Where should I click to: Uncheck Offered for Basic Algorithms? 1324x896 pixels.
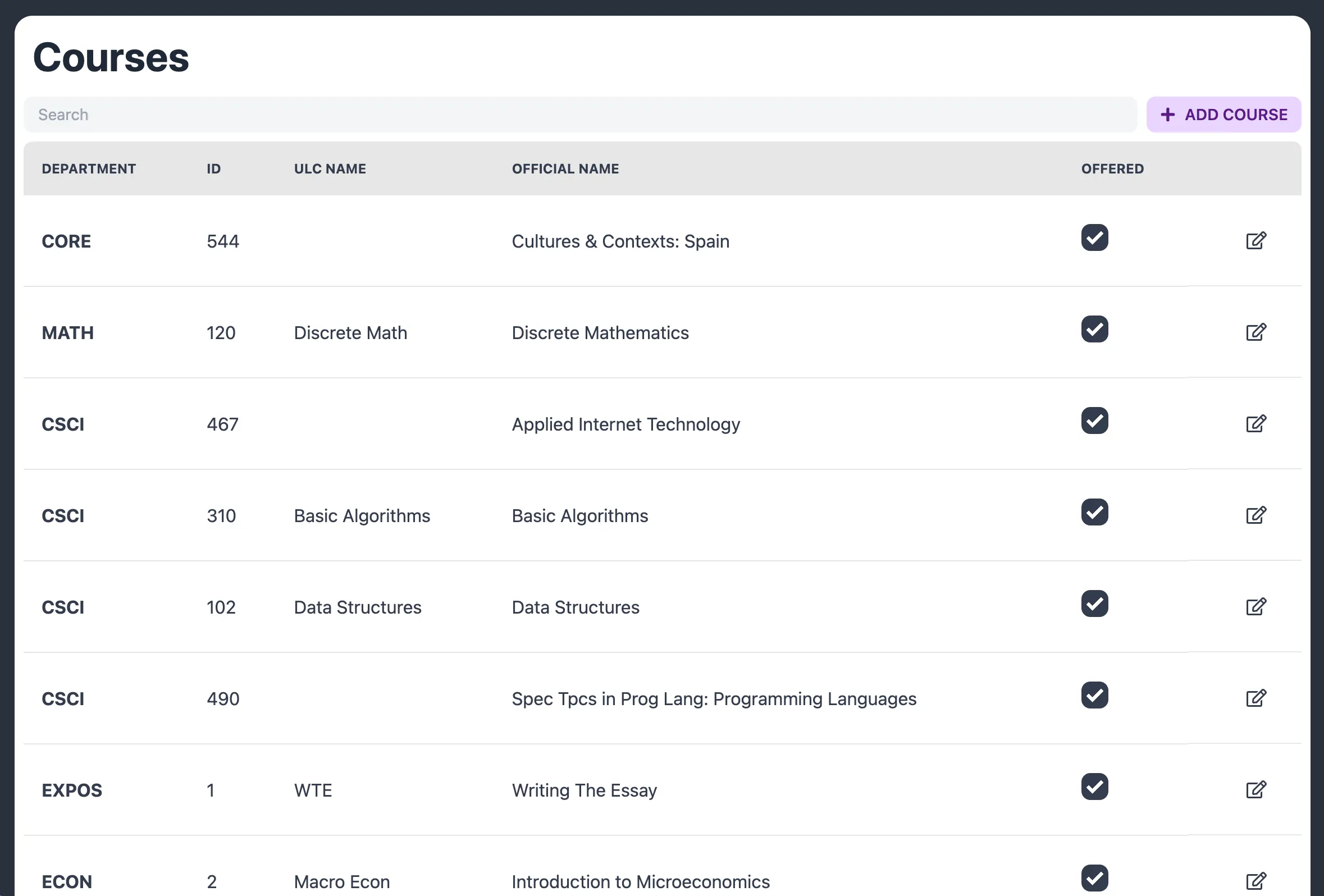[1094, 513]
